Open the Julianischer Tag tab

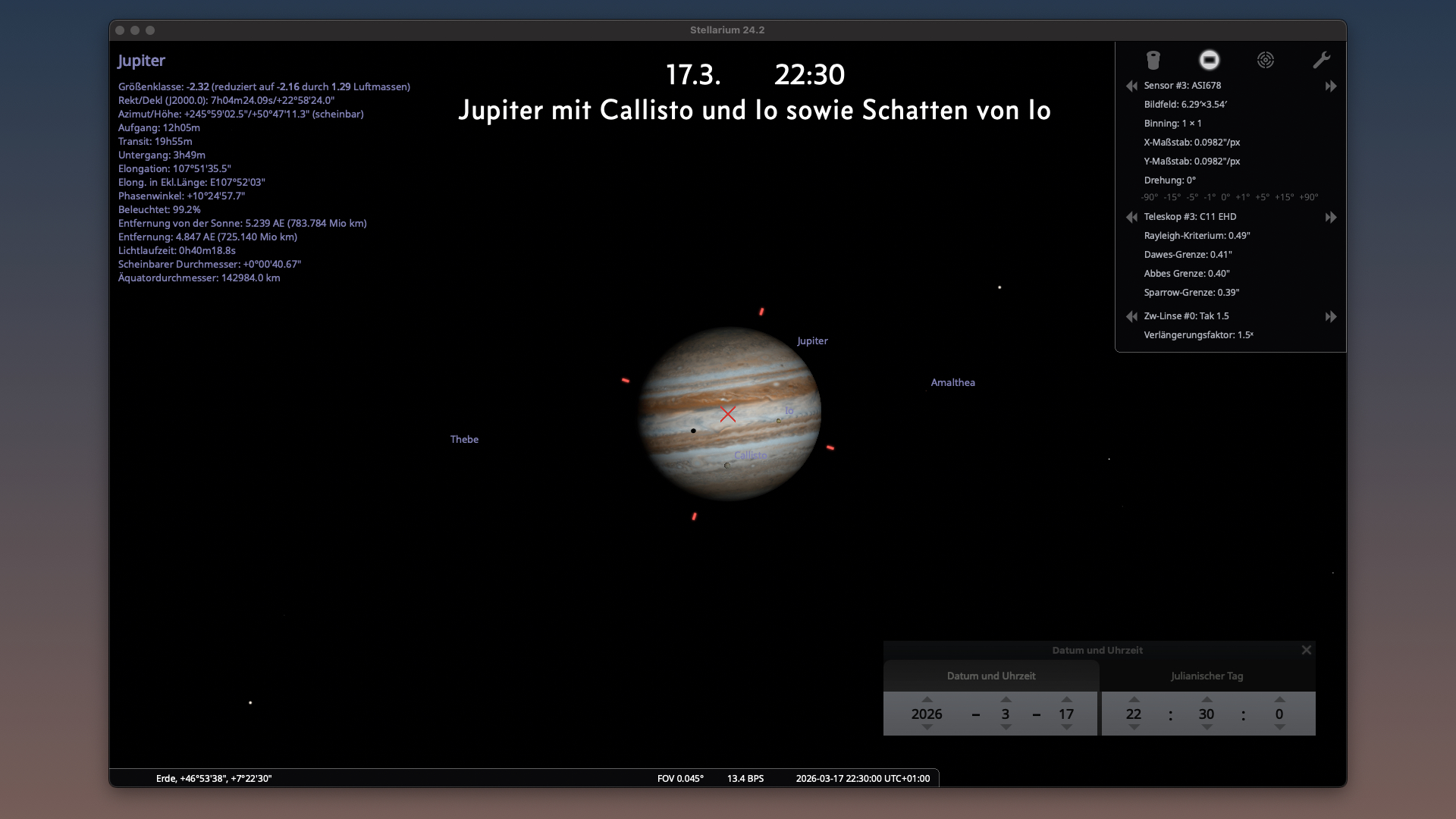click(x=1207, y=676)
